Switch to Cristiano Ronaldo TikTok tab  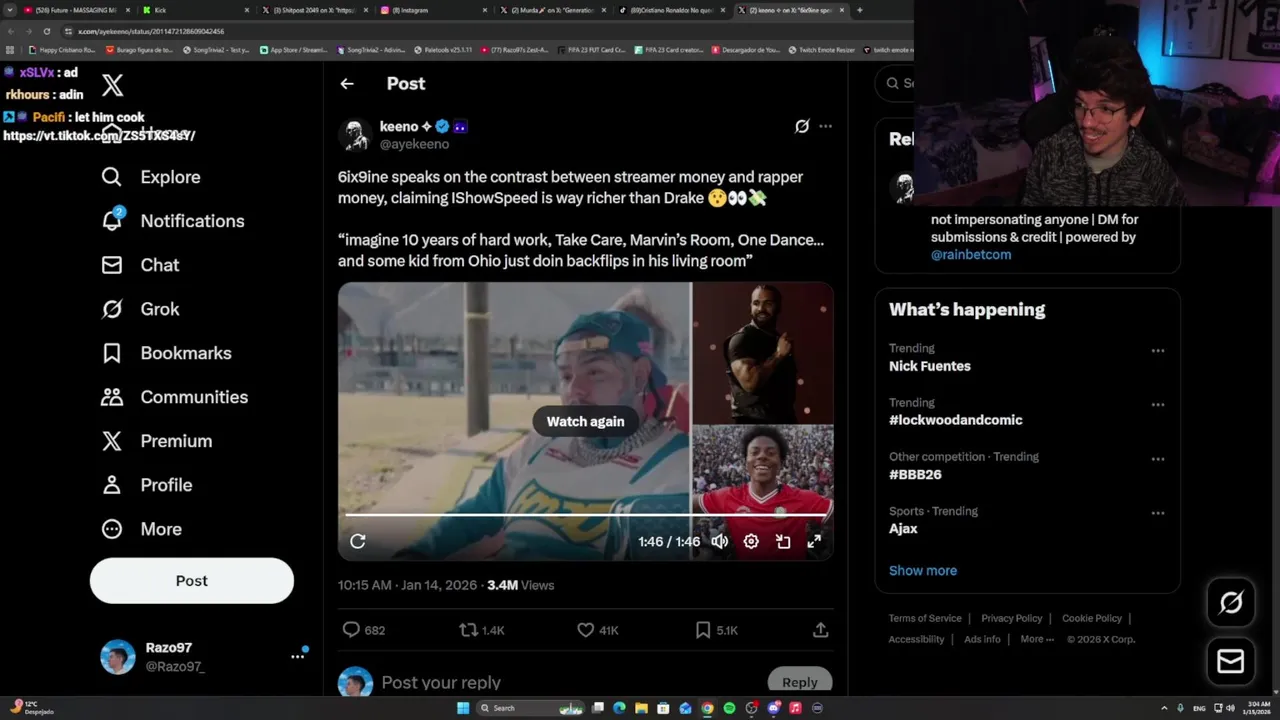pos(671,10)
